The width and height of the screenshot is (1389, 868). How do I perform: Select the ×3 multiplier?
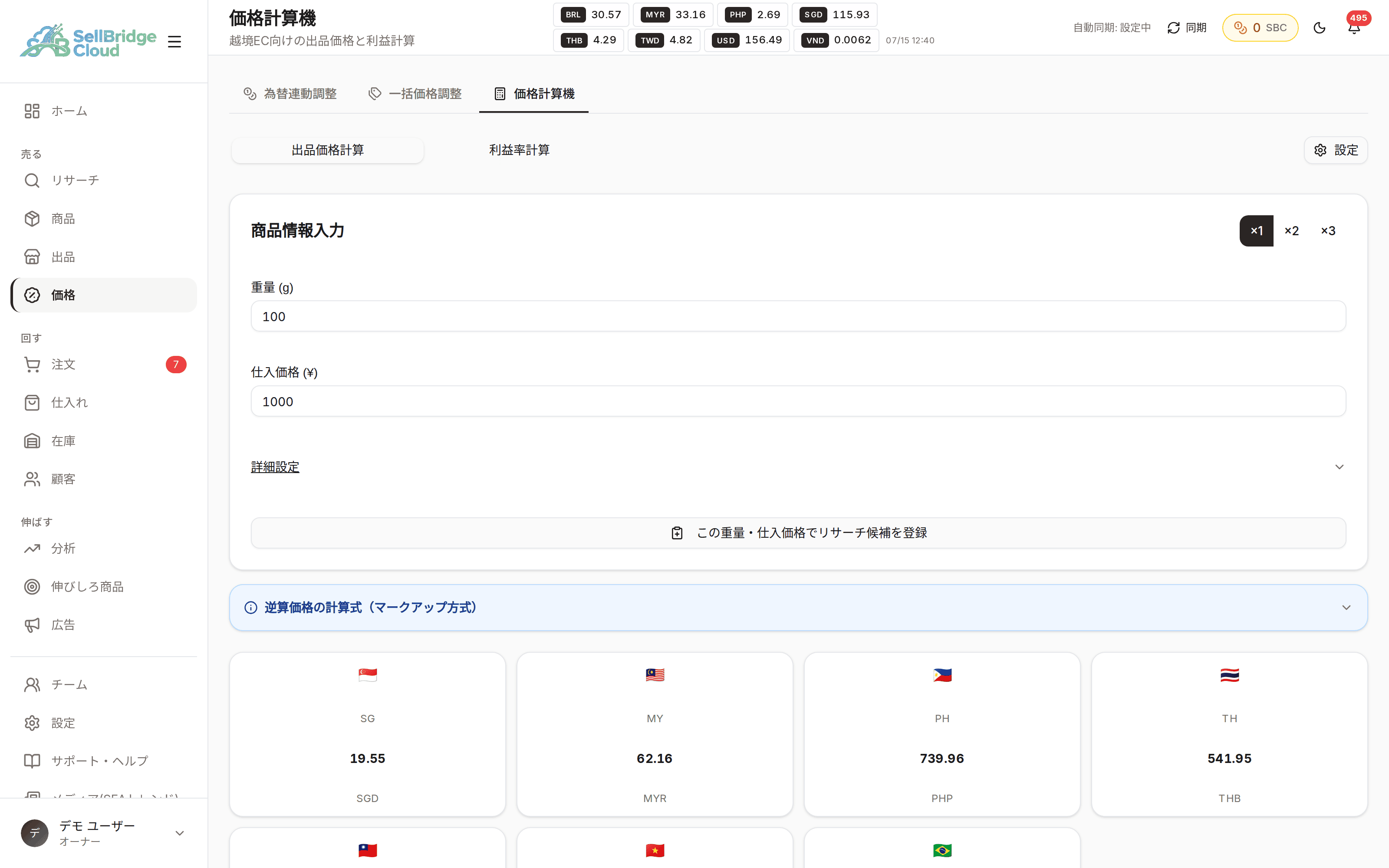click(x=1328, y=231)
